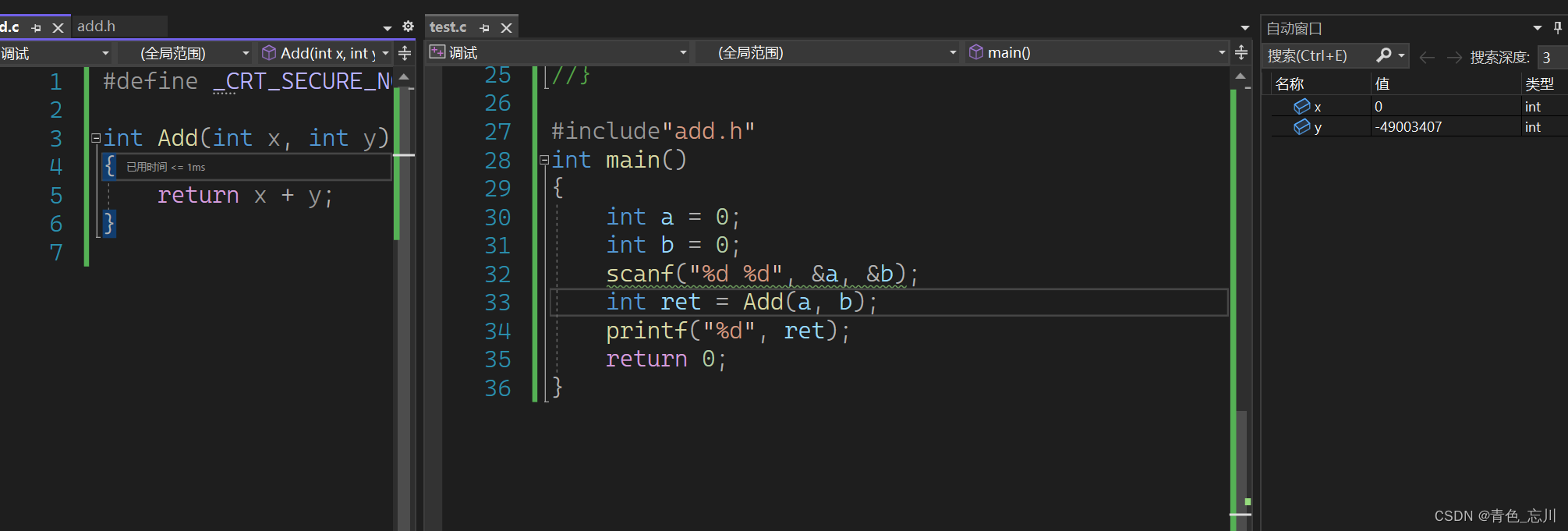Image resolution: width=1568 pixels, height=531 pixels.
Task: Click the int type cell for y
Action: point(1533,127)
